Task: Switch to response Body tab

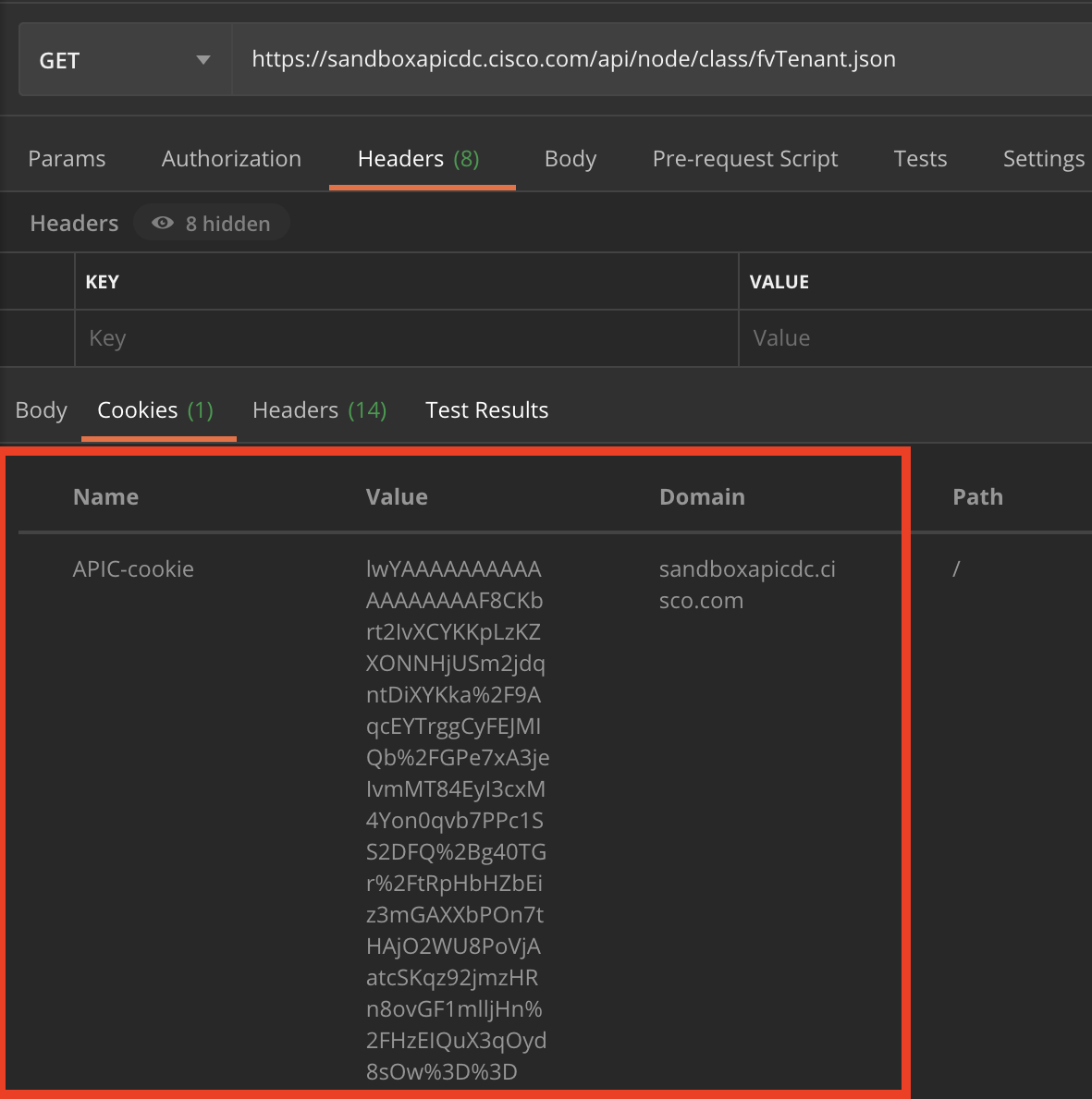Action: (42, 410)
